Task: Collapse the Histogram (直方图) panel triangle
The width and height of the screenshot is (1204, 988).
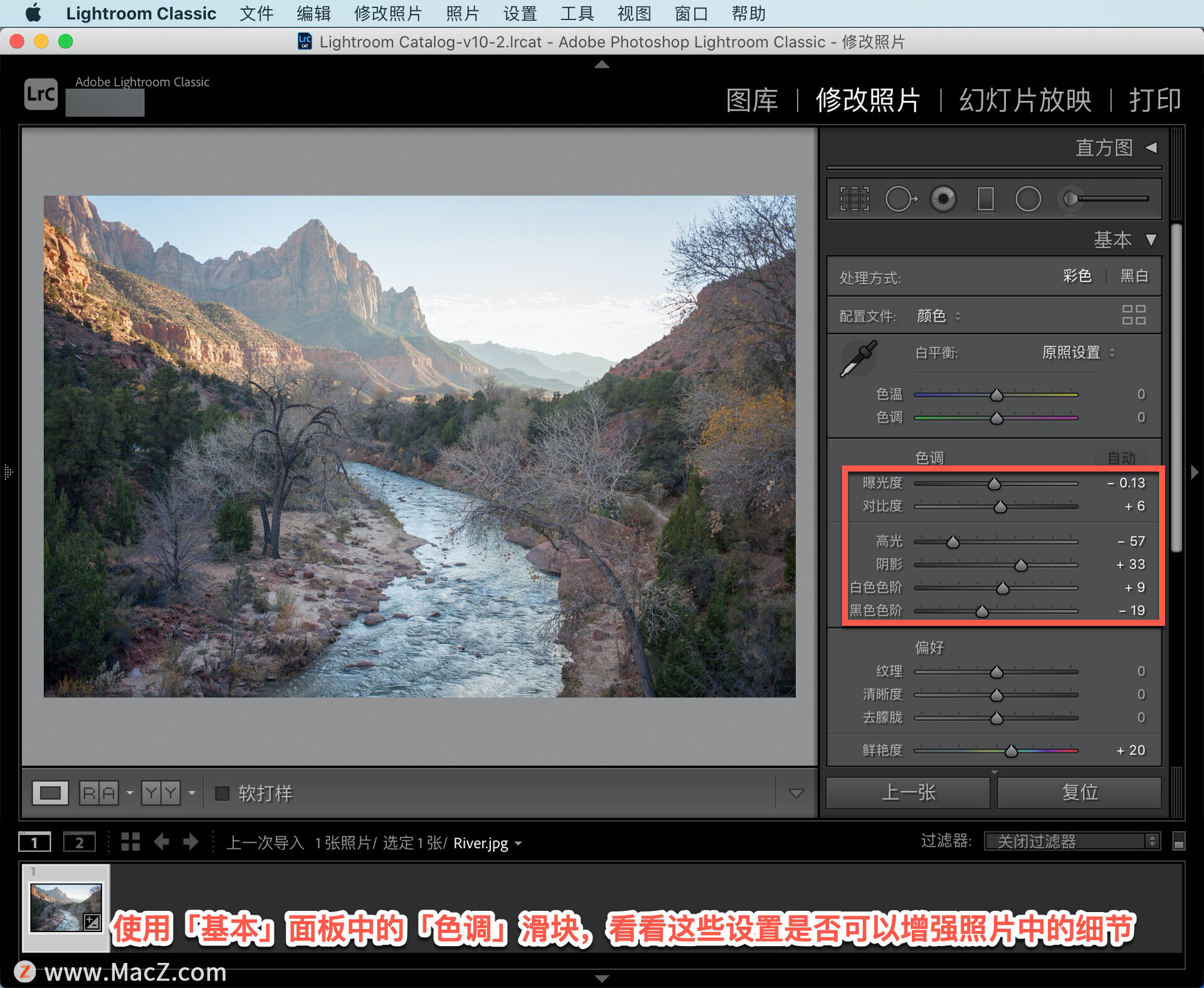Action: pos(1151,147)
